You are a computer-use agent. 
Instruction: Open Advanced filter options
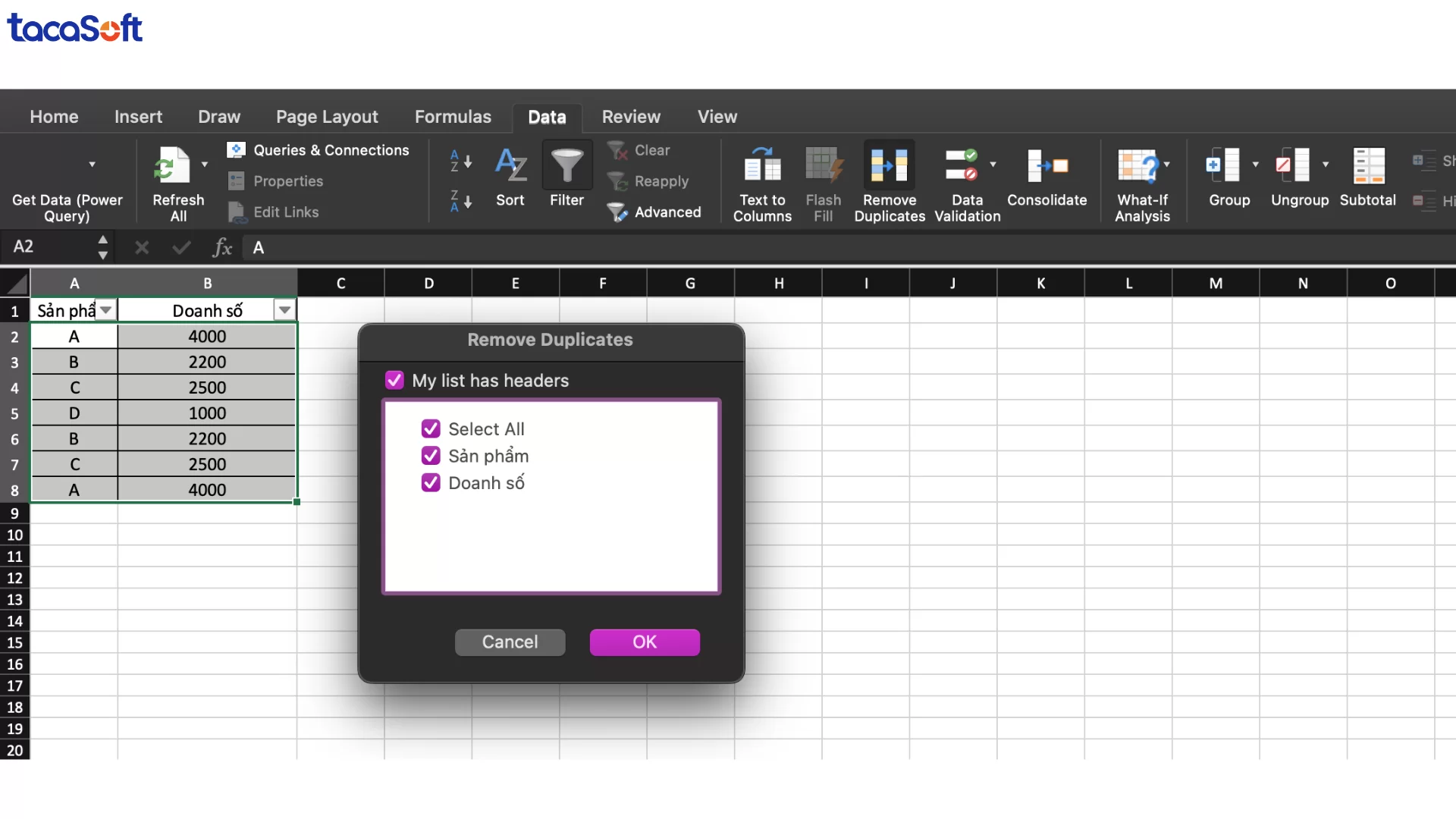tap(654, 212)
